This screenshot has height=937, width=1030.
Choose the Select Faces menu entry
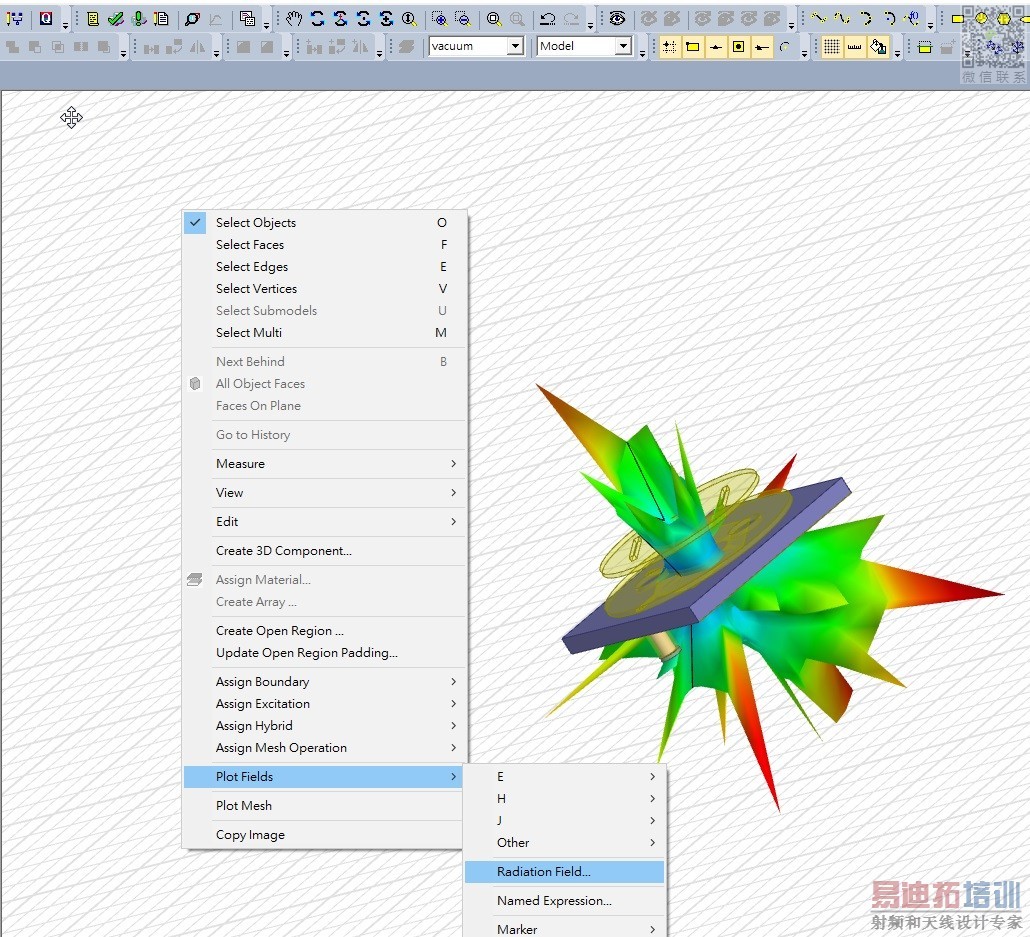[324, 244]
